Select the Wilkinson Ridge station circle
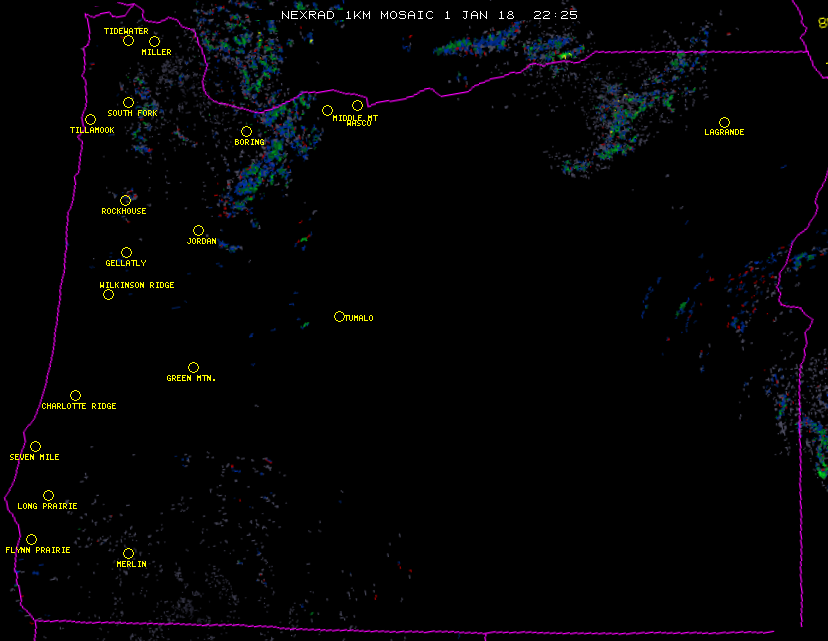Screen dimensions: 828x641 pyautogui.click(x=108, y=294)
